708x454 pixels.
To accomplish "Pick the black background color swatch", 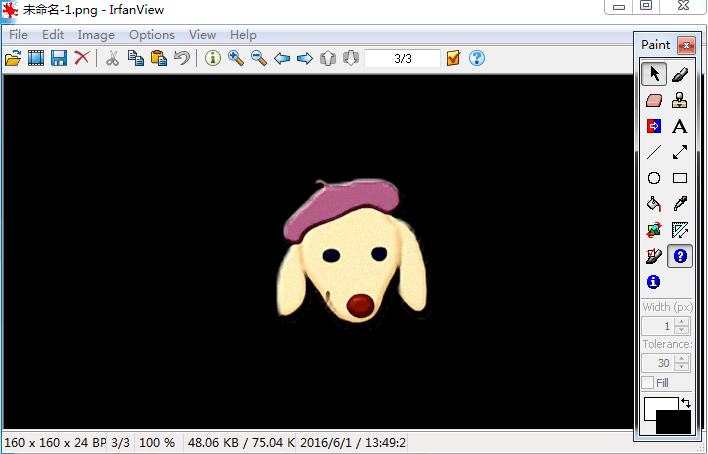I will coord(673,422).
